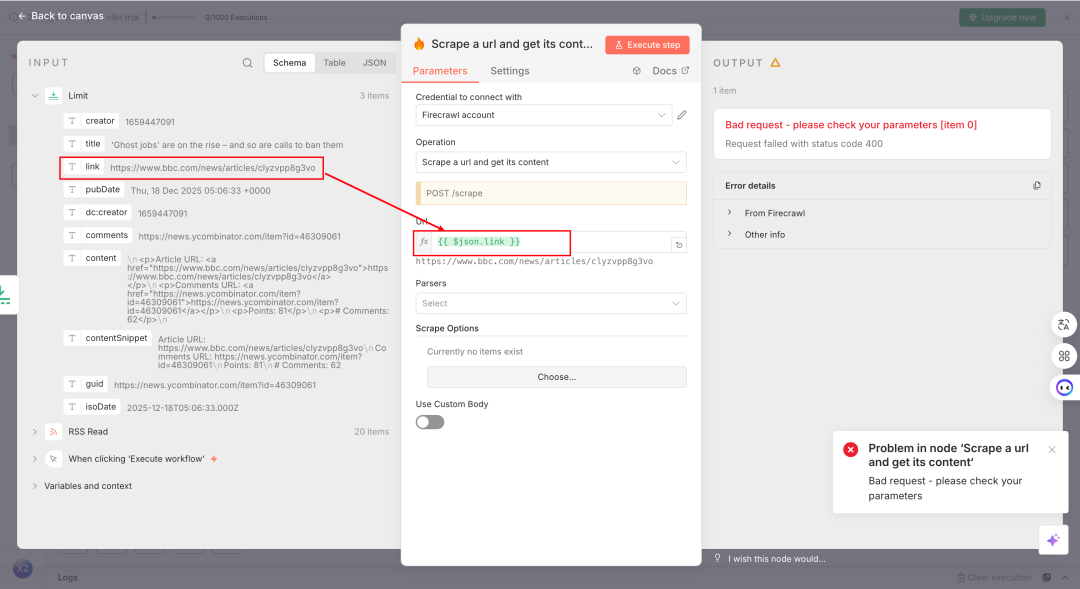Click the output warning triangle icon
Screen dimensions: 1080x589
point(776,63)
